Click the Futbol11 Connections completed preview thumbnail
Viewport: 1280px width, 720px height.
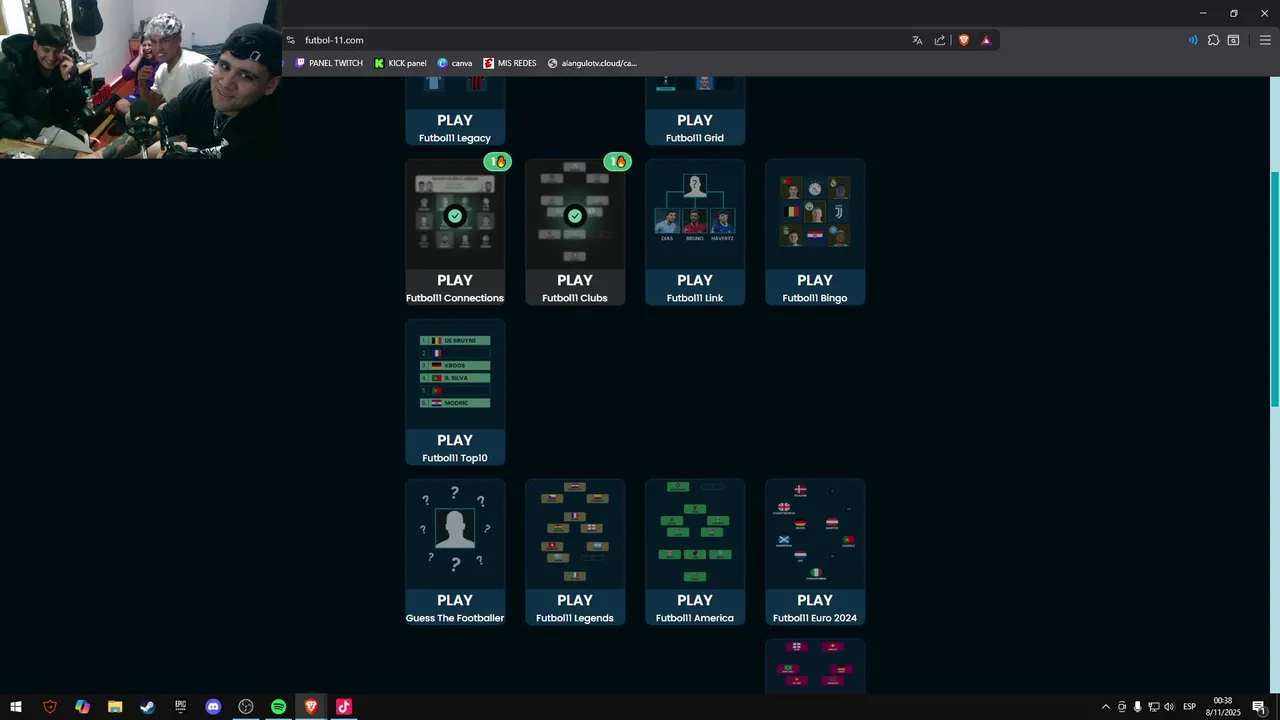455,215
